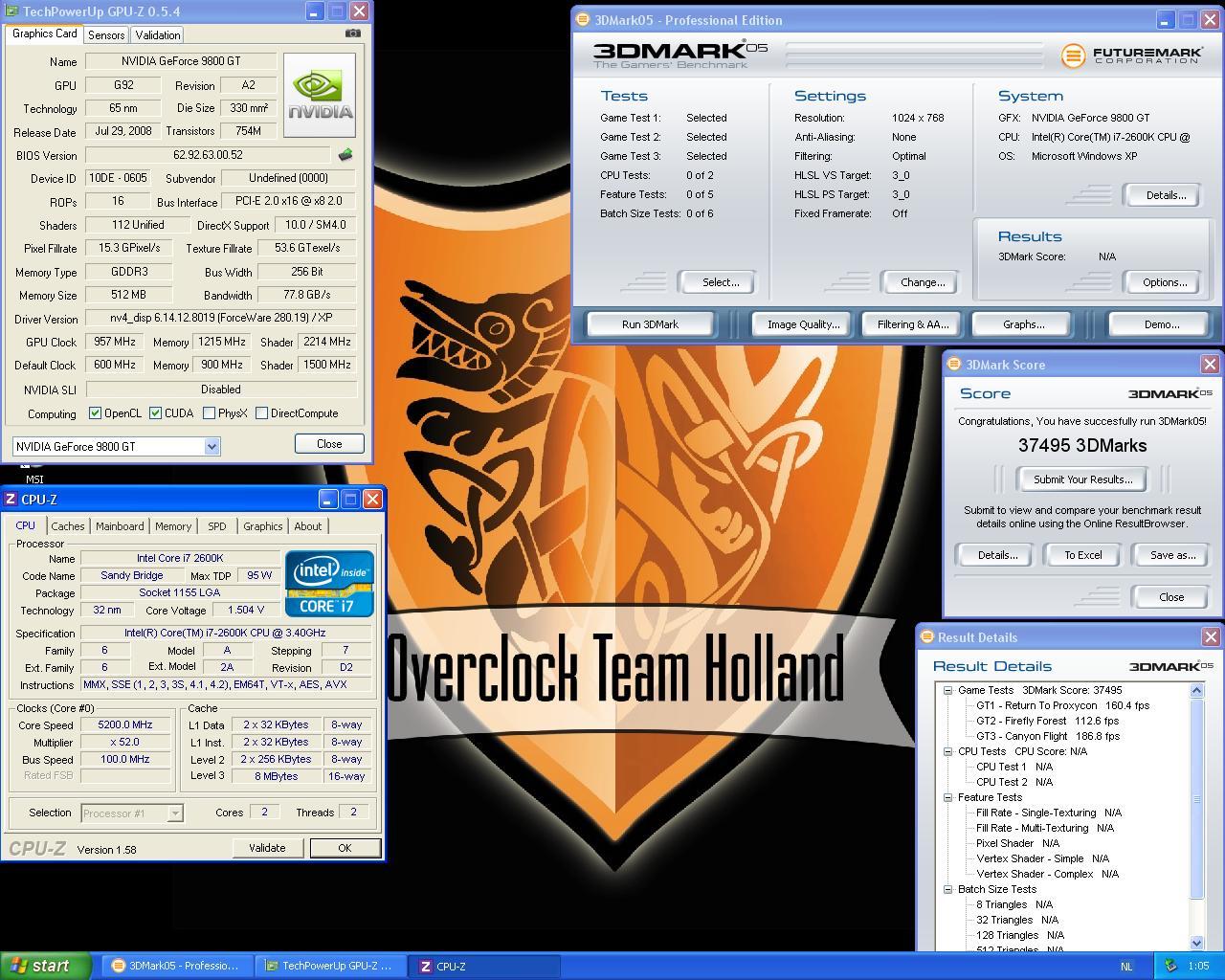Click Filtering & AA button
Image resolution: width=1225 pixels, height=980 pixels.
913,324
